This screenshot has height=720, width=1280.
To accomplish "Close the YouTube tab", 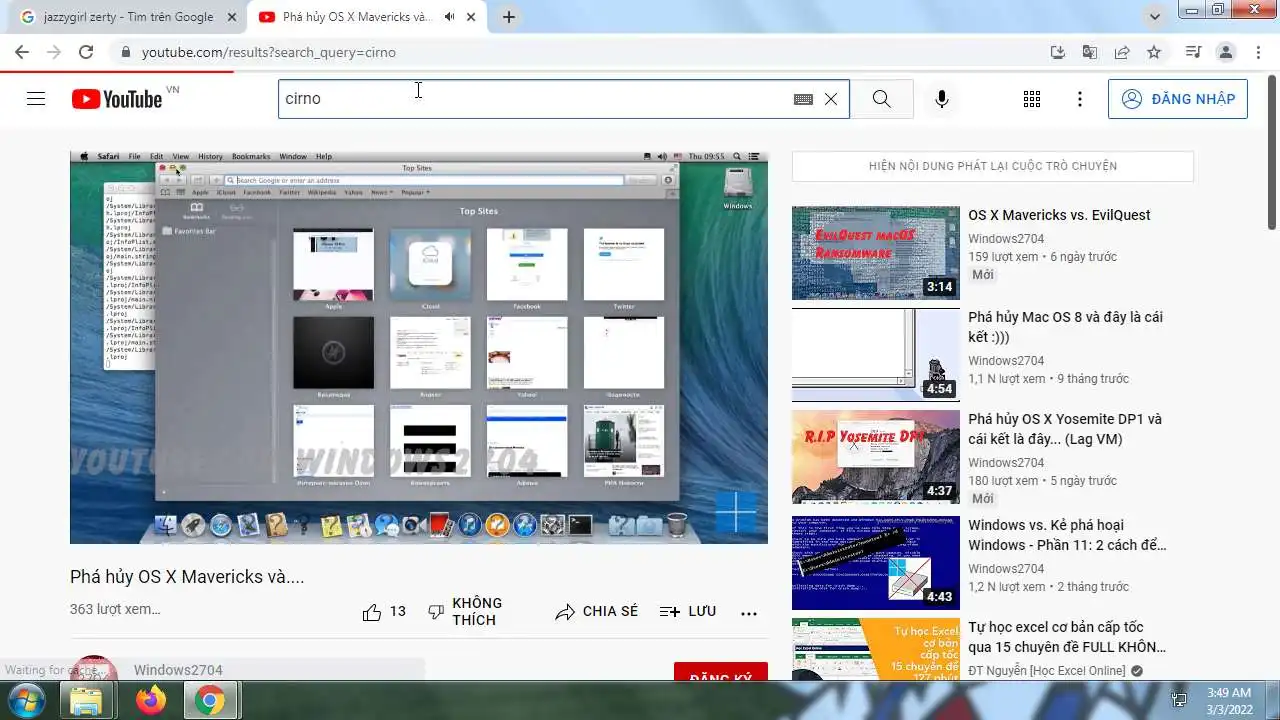I will (471, 17).
